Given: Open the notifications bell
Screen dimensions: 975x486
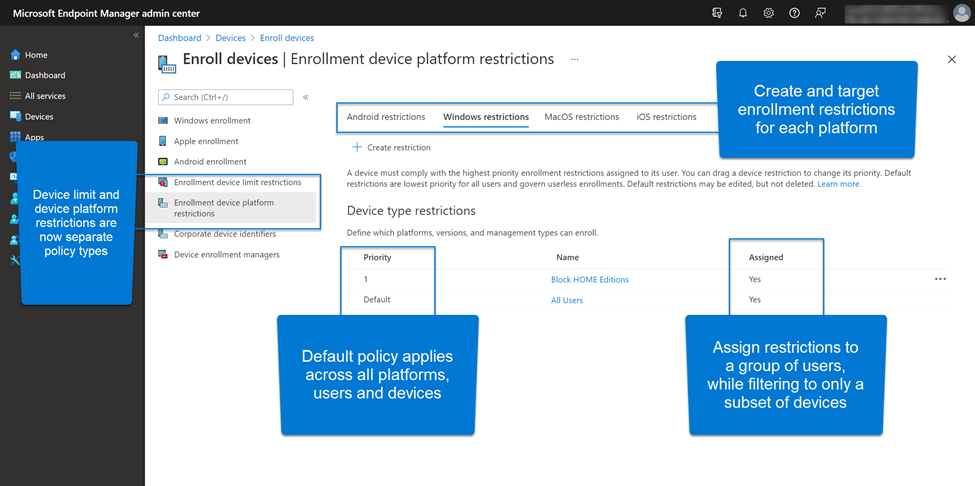Looking at the screenshot, I should pyautogui.click(x=742, y=13).
